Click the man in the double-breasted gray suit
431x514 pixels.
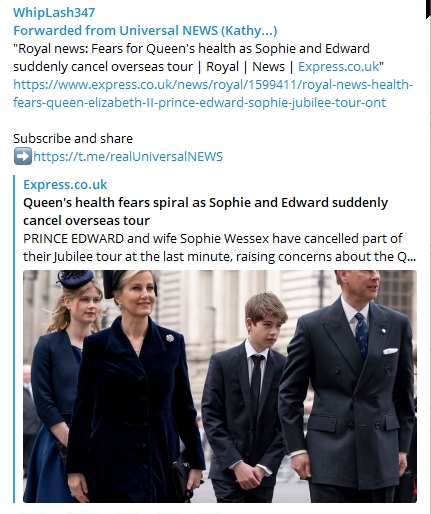[x=348, y=387]
